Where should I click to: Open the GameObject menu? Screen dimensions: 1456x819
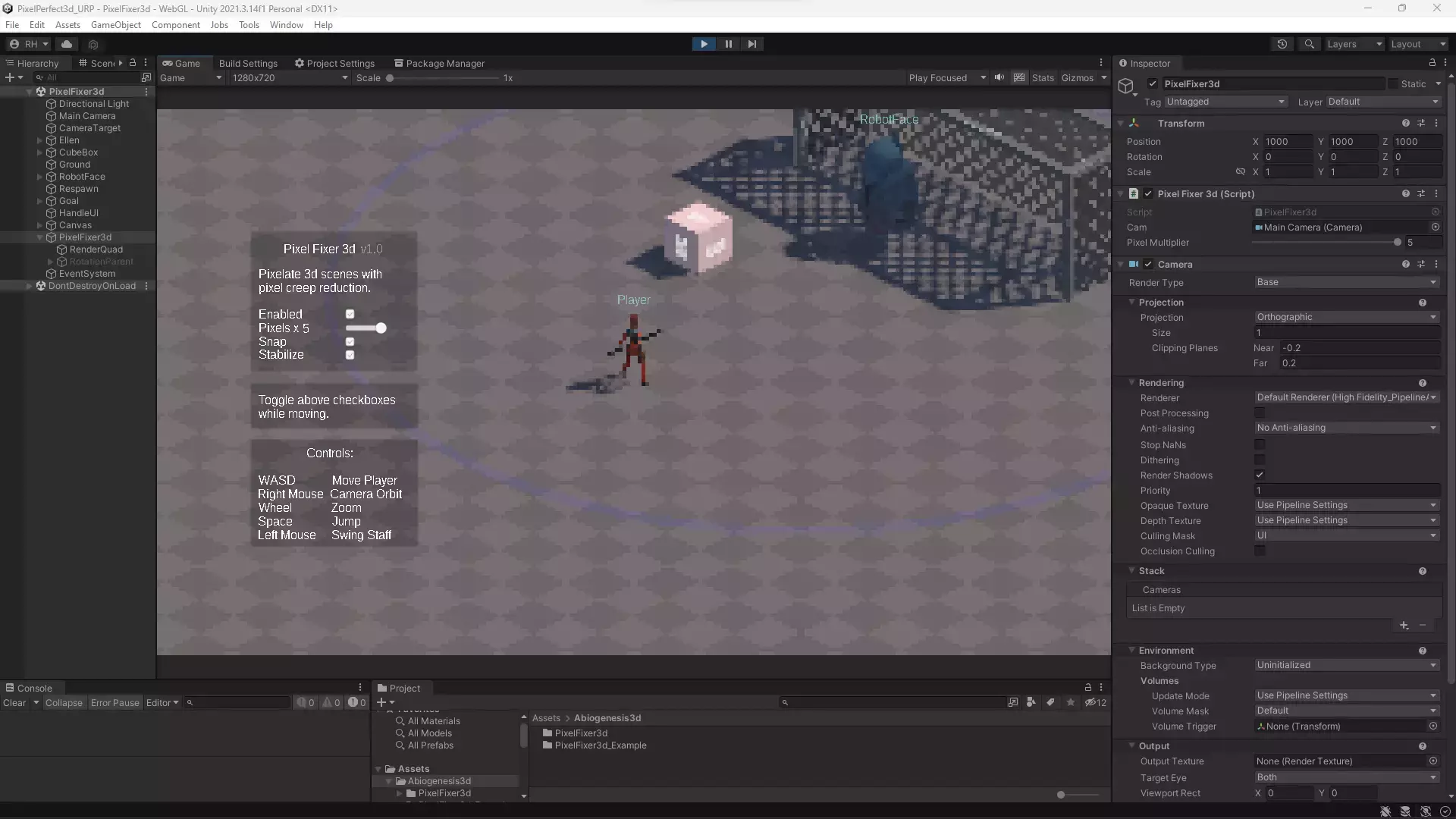point(115,25)
